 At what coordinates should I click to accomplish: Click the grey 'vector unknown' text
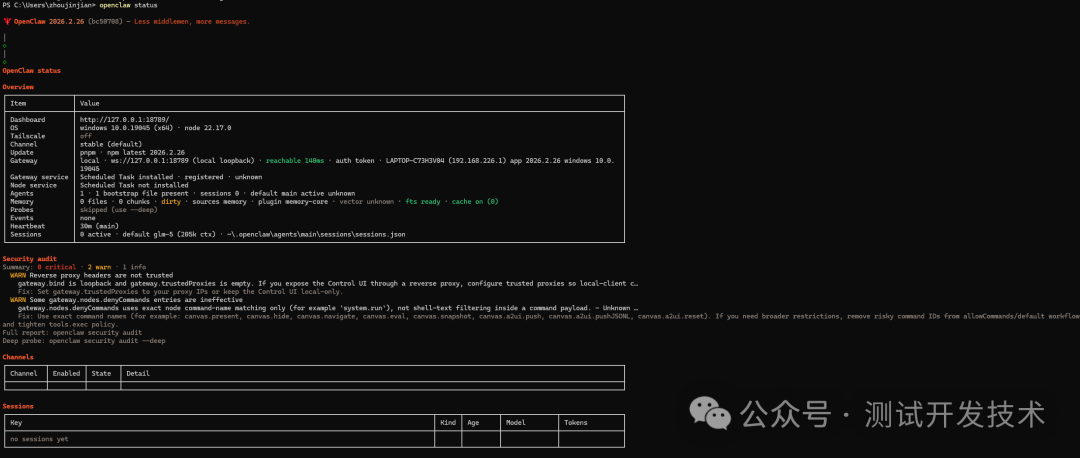[x=366, y=202]
